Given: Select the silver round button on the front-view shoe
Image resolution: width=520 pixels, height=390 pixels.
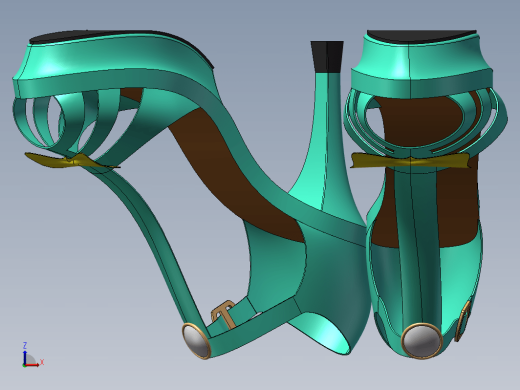Looking at the screenshot, I should 422,340.
